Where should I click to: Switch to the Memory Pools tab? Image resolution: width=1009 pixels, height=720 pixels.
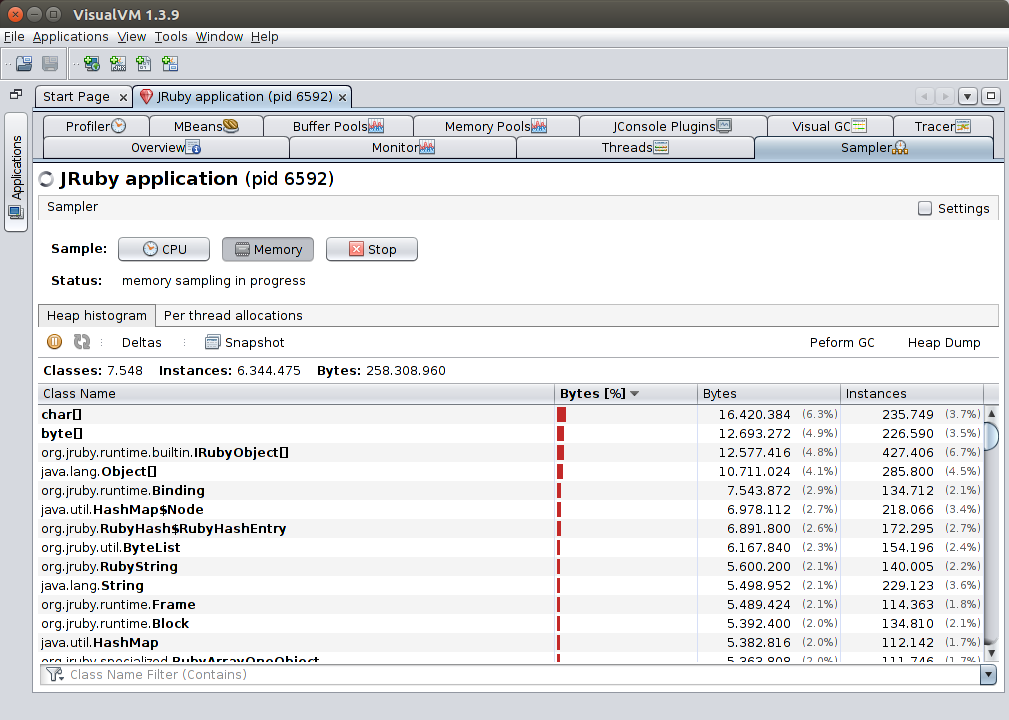(495, 126)
